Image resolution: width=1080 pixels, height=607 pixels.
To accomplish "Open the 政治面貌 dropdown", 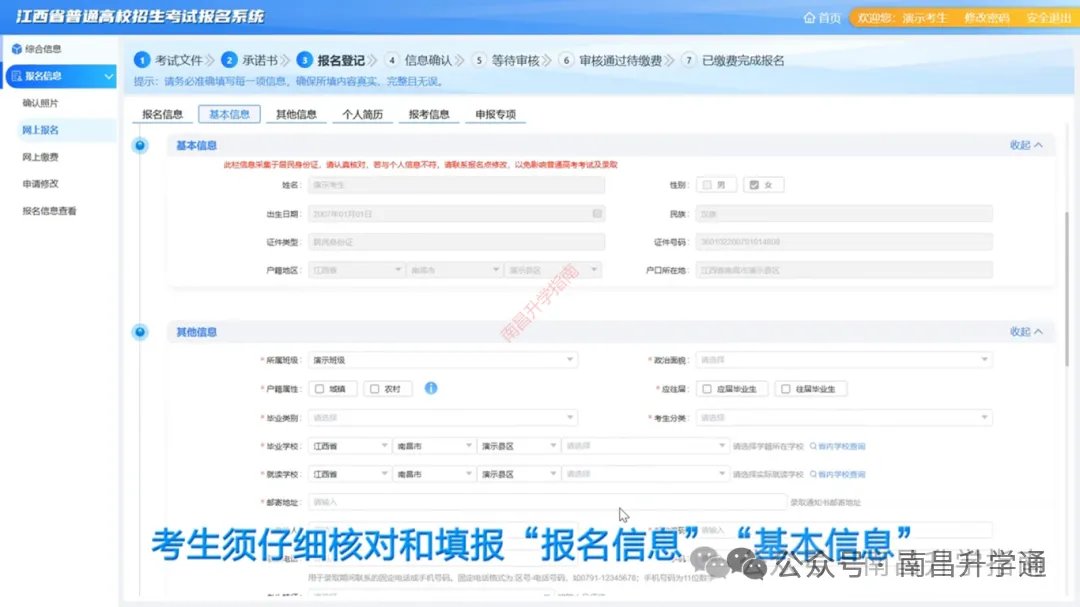I will (844, 360).
